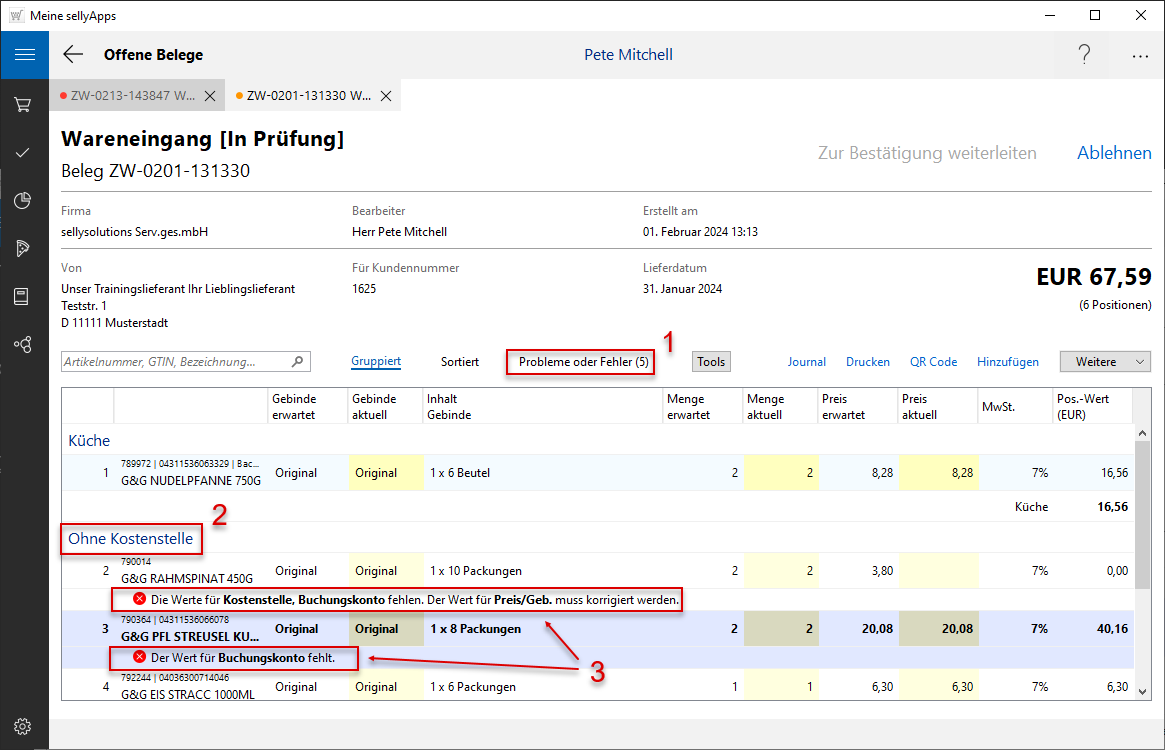
Task: Click the article search input field
Action: click(176, 362)
